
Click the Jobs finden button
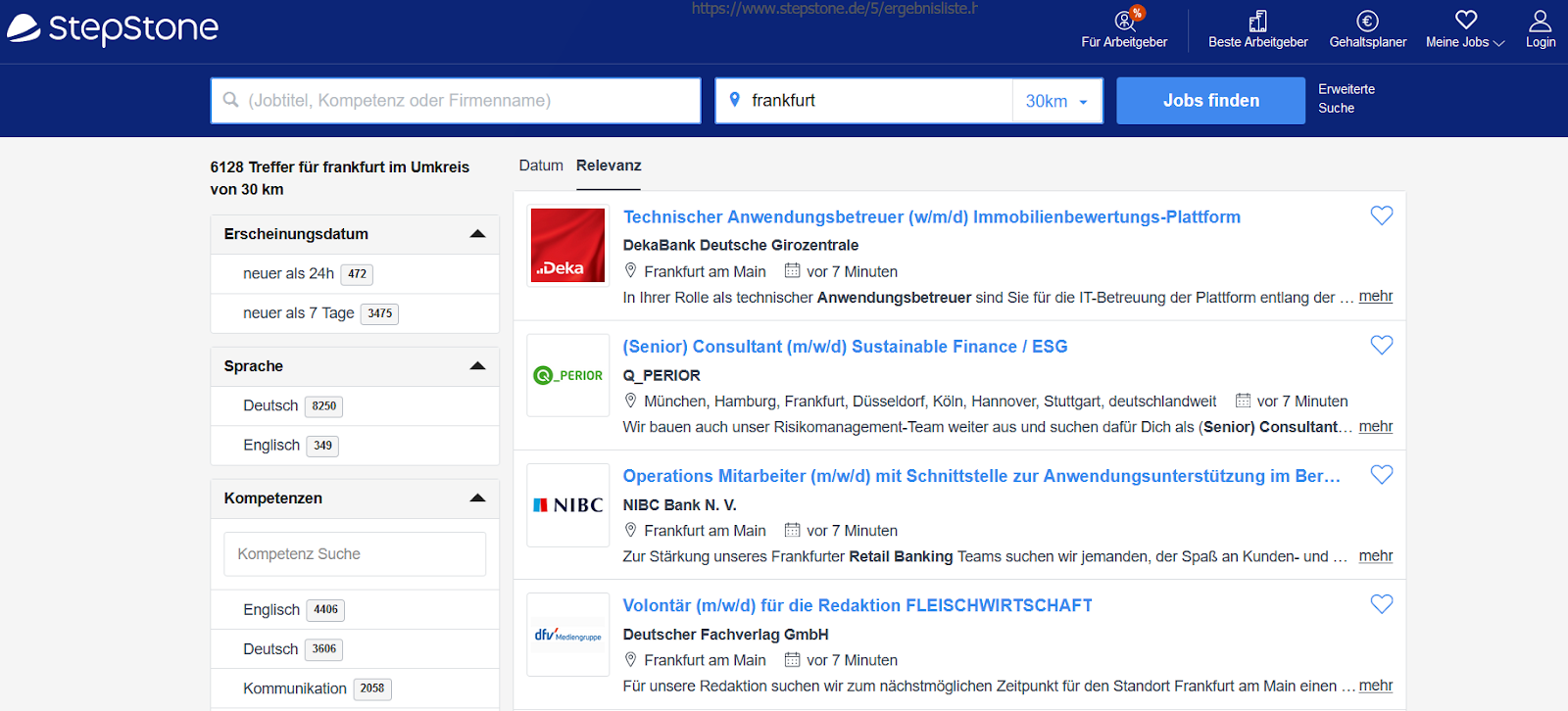pyautogui.click(x=1210, y=101)
